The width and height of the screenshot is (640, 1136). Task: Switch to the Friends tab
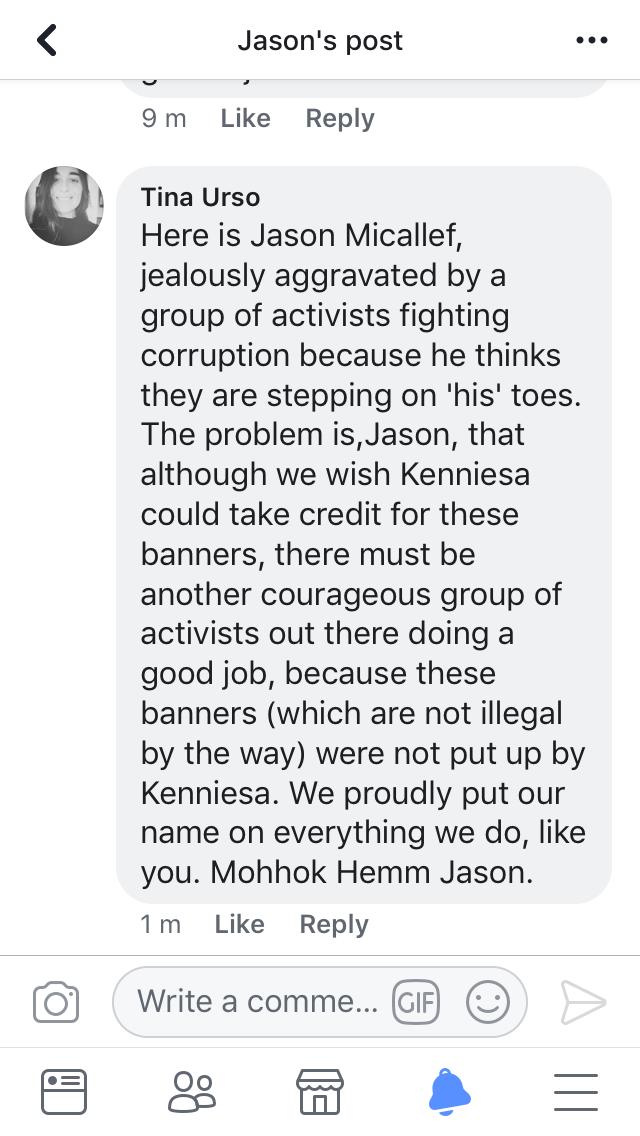(192, 1092)
